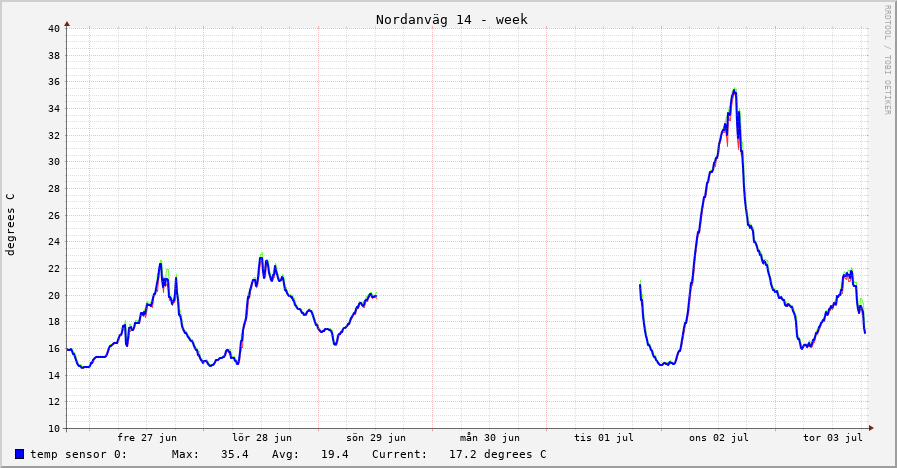Viewport: 897px width, 468px height.
Task: Click the y-axis label 30
Action: pyautogui.click(x=54, y=162)
